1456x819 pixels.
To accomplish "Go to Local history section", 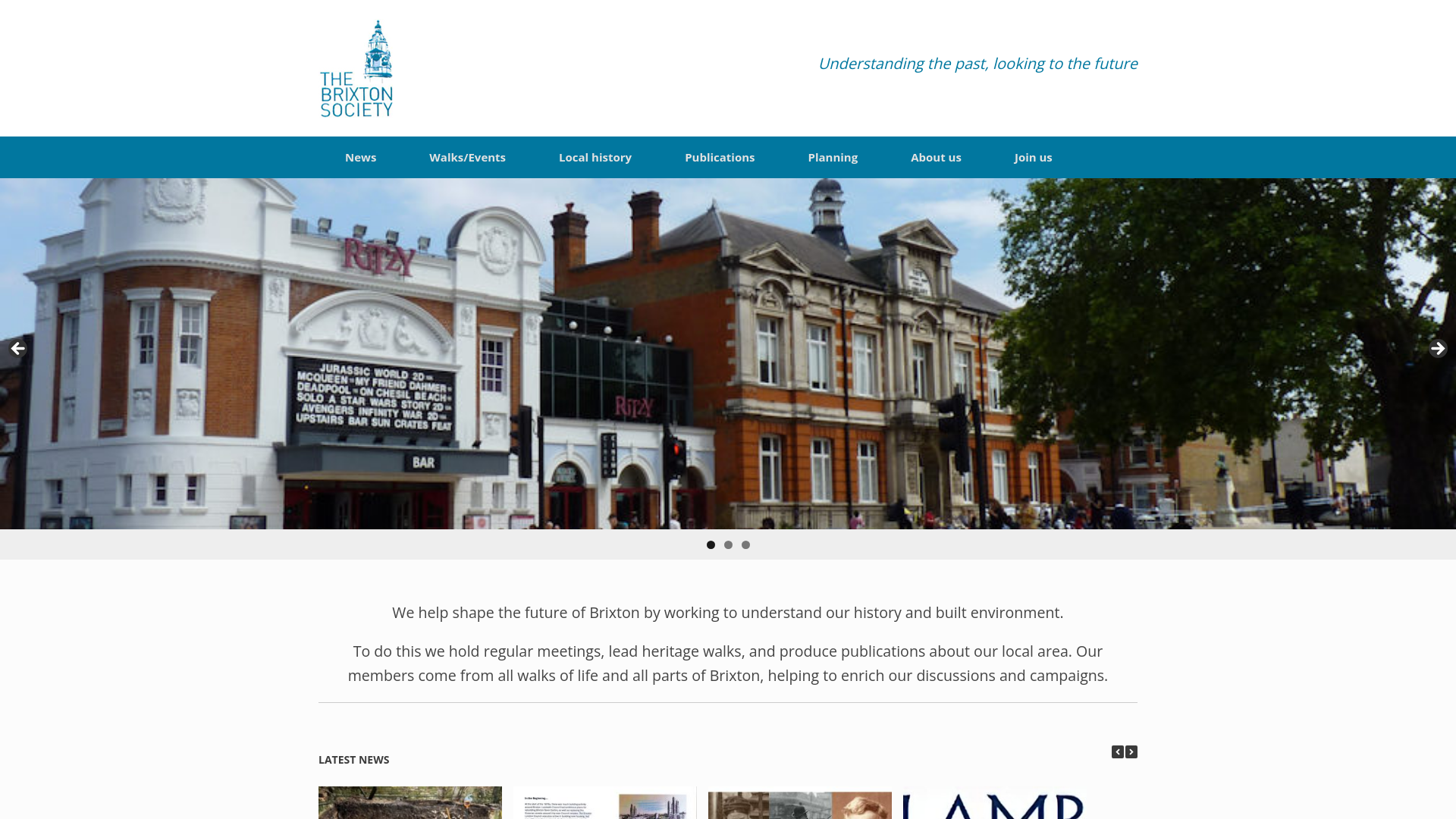I will pos(595,158).
